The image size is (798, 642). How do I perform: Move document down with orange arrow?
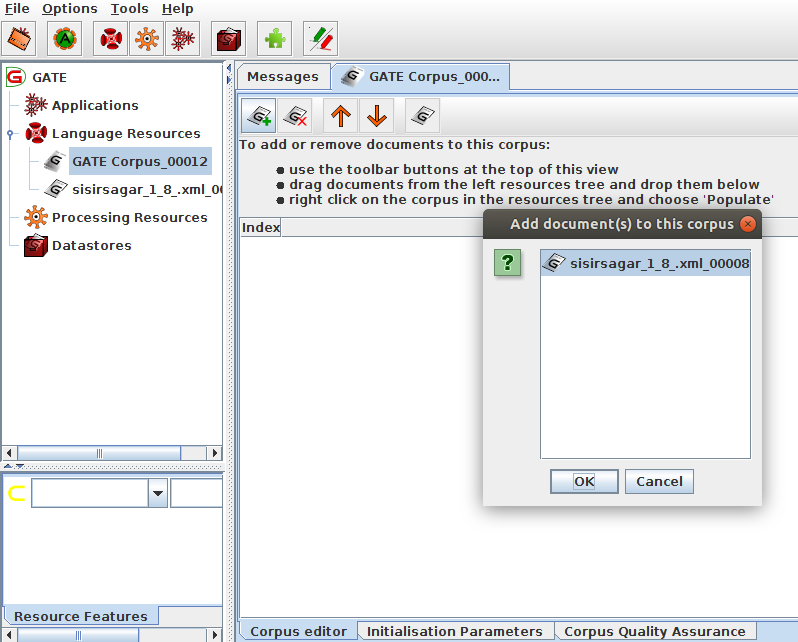(377, 116)
